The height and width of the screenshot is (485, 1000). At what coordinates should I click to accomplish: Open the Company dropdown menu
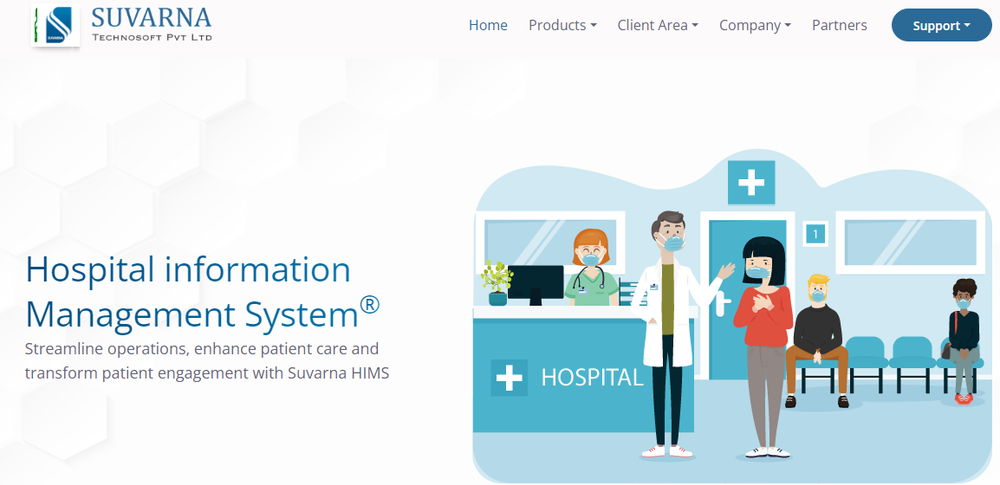coord(755,25)
